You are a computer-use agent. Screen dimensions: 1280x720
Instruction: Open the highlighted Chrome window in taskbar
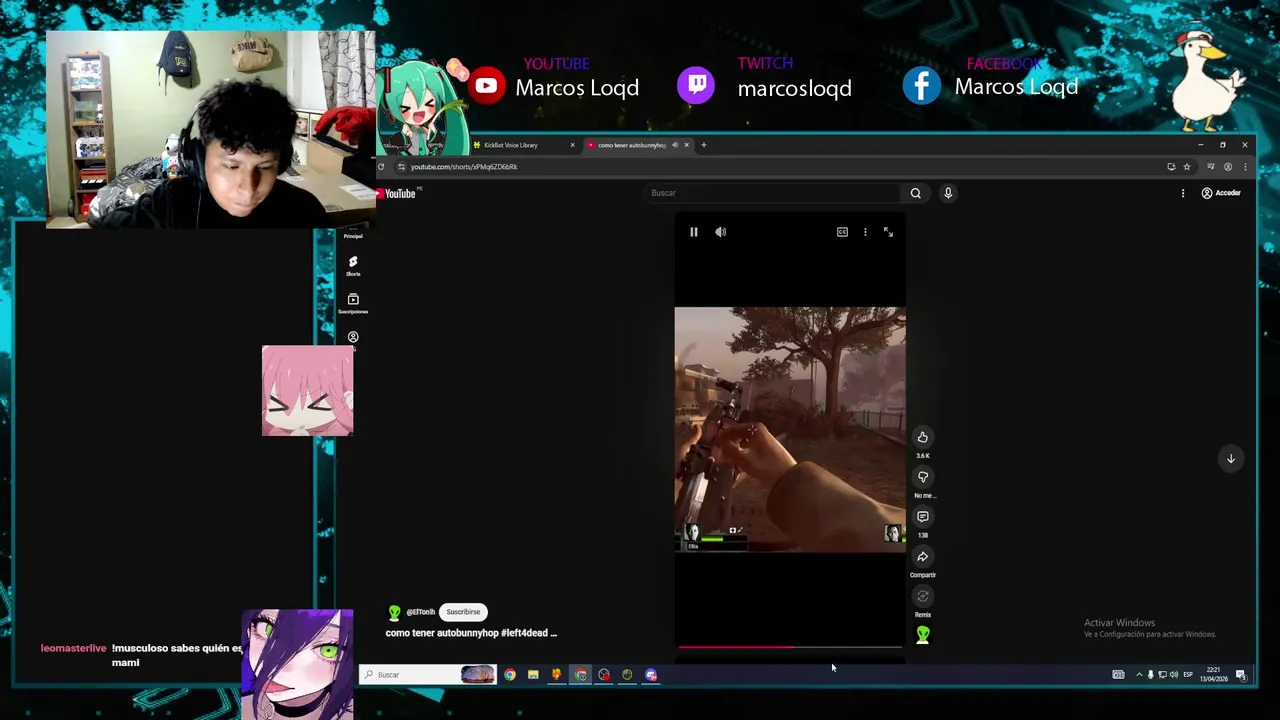[x=580, y=675]
